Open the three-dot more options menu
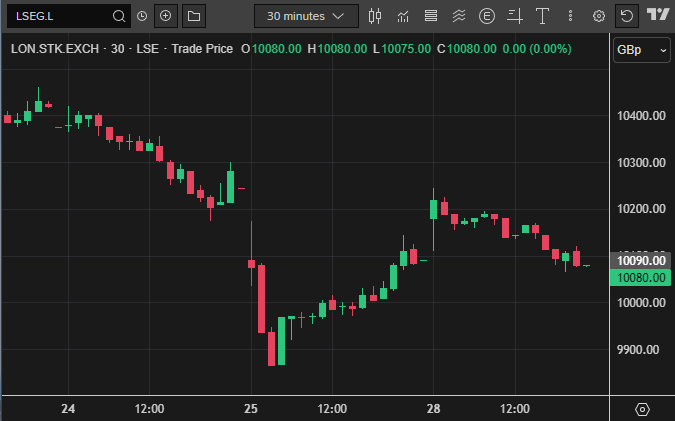 (x=570, y=16)
